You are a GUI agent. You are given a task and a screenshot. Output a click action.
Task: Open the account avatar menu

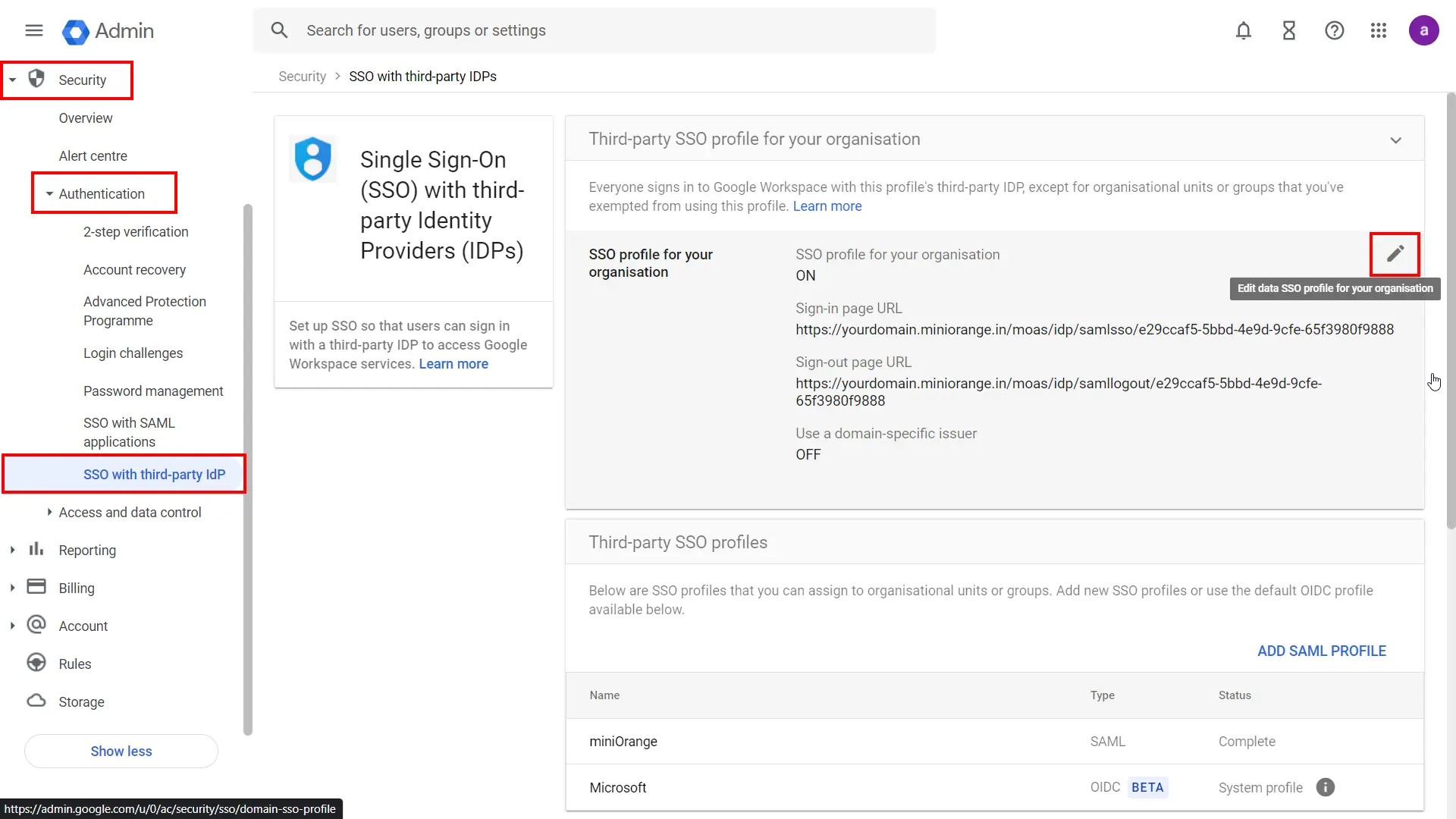click(1424, 30)
